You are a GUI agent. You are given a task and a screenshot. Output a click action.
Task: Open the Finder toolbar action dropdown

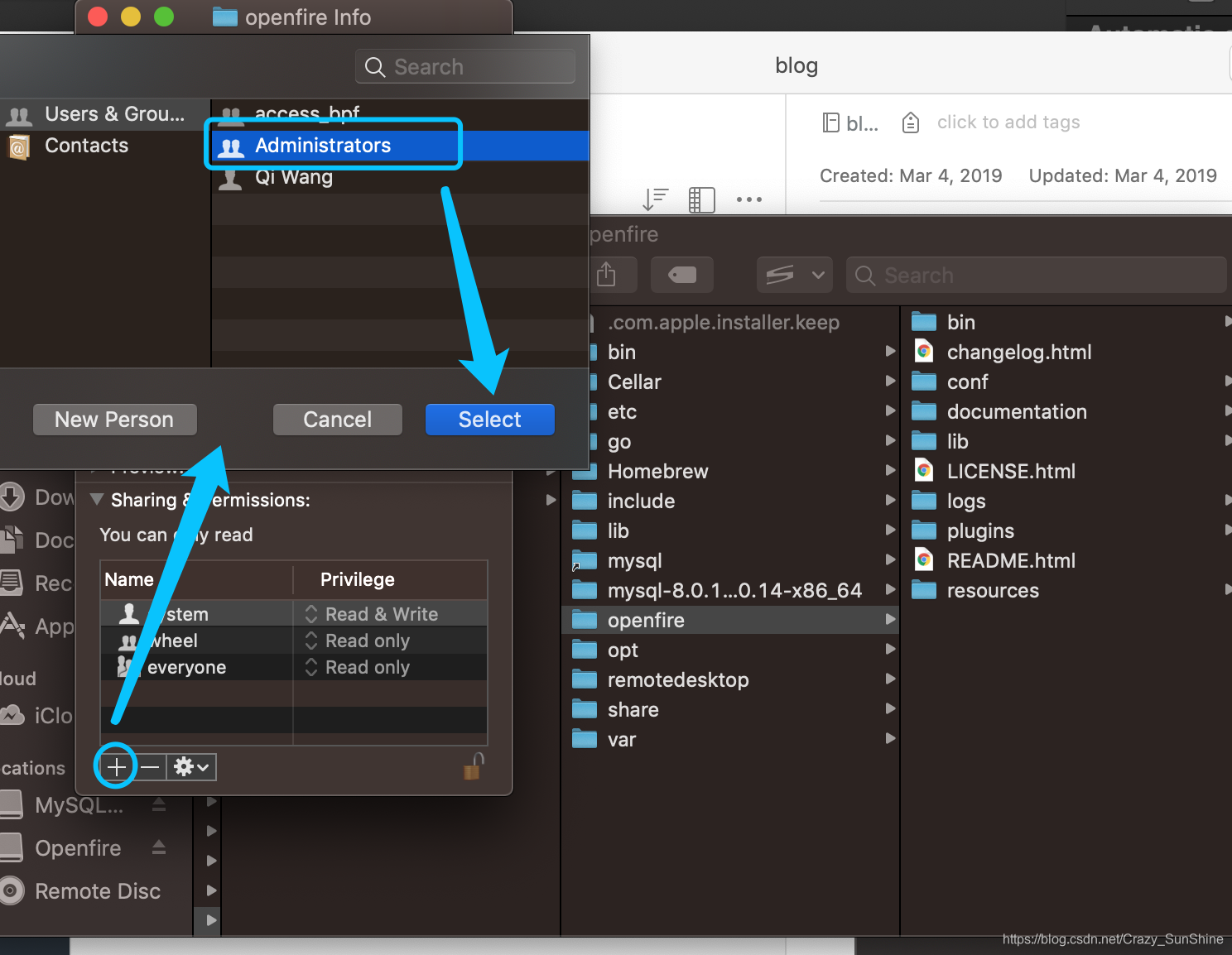[x=795, y=275]
